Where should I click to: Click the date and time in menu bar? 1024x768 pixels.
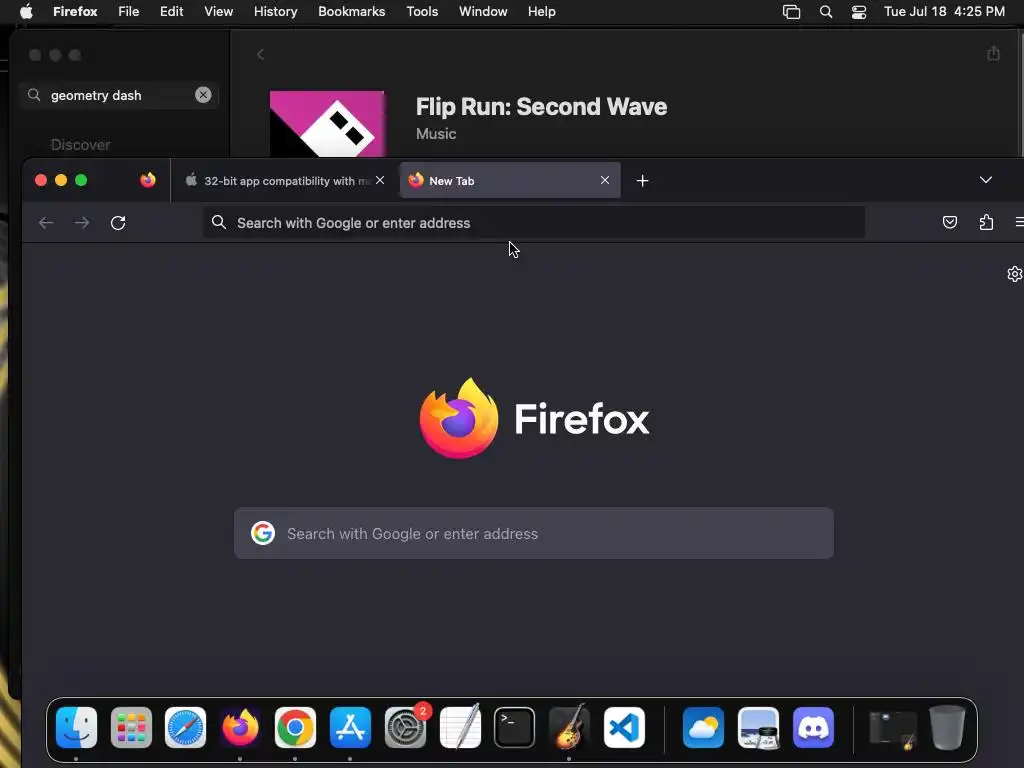point(944,12)
